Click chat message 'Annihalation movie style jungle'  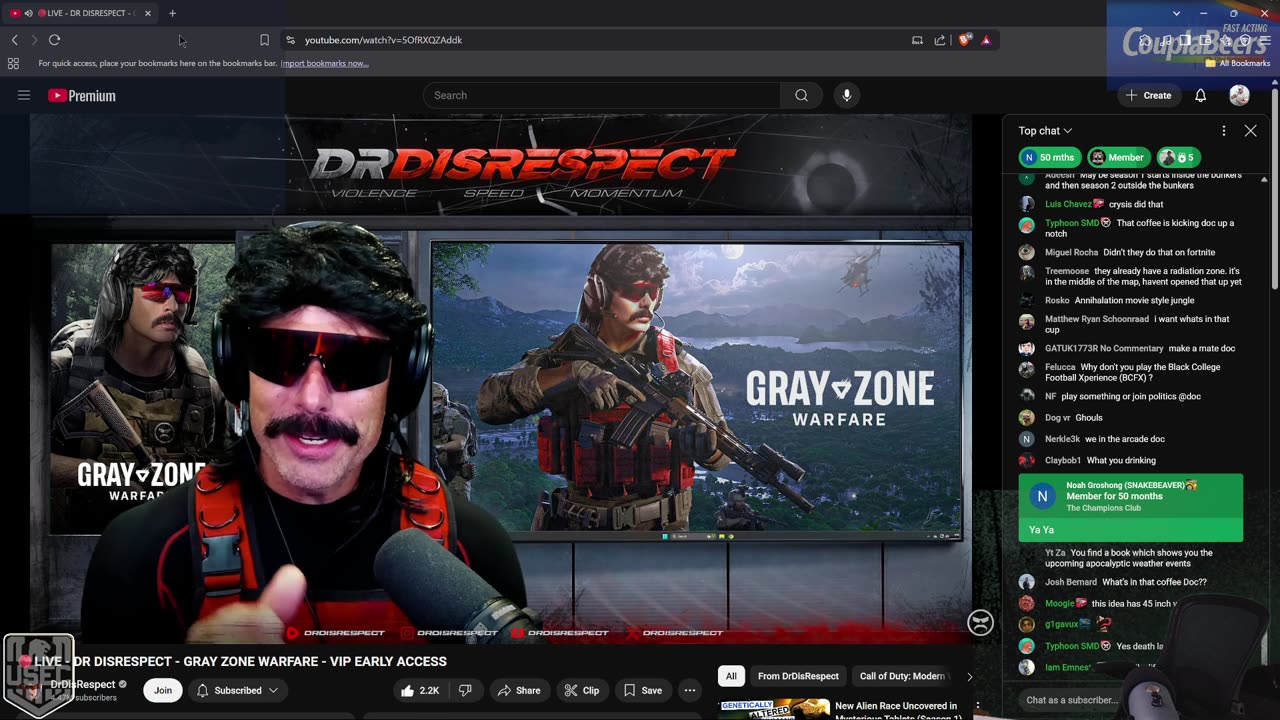1134,300
